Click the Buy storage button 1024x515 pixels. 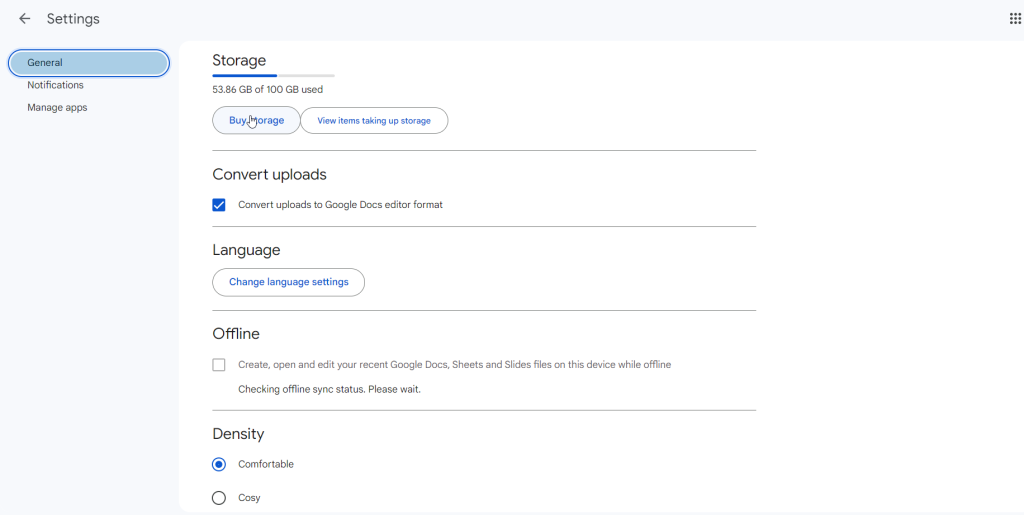click(x=256, y=121)
